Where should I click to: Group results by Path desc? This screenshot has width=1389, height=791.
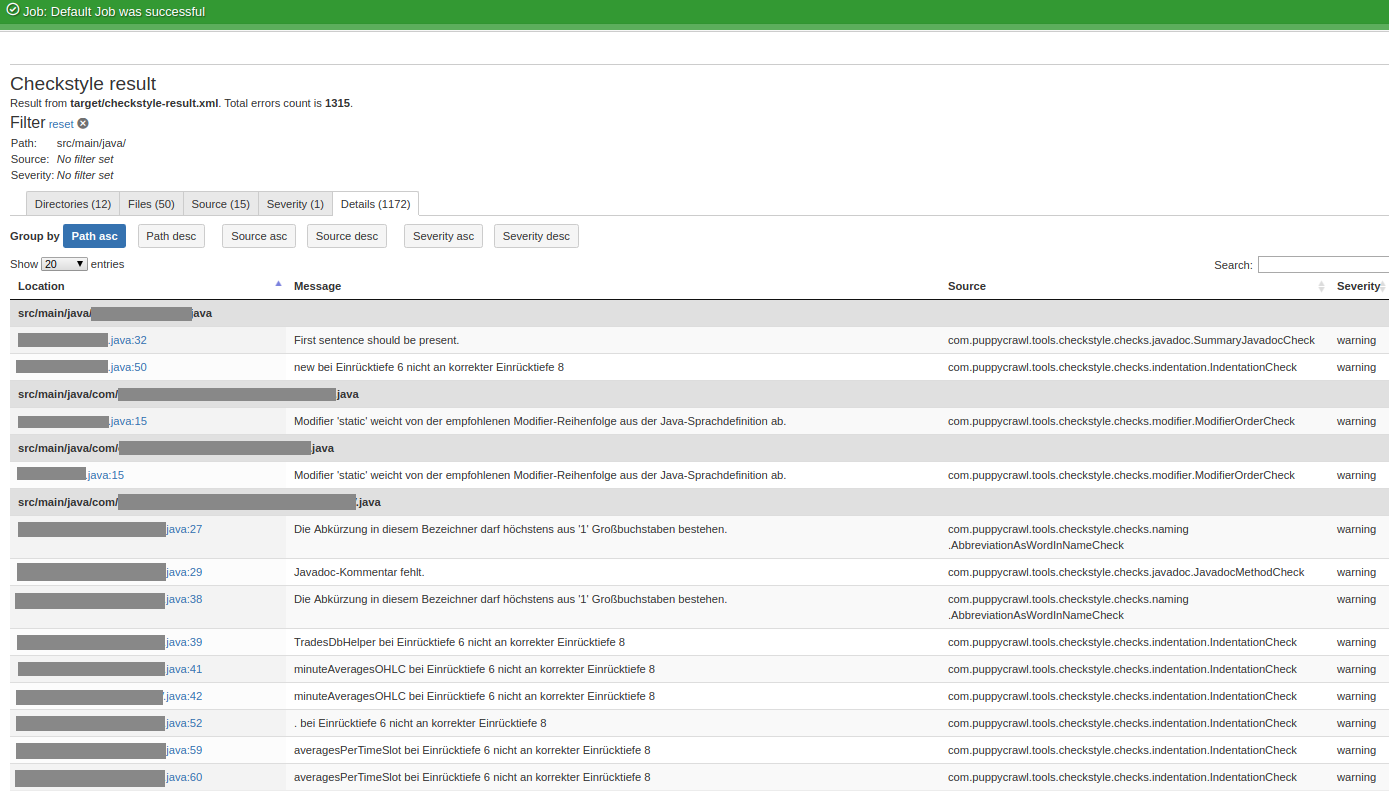pos(171,237)
